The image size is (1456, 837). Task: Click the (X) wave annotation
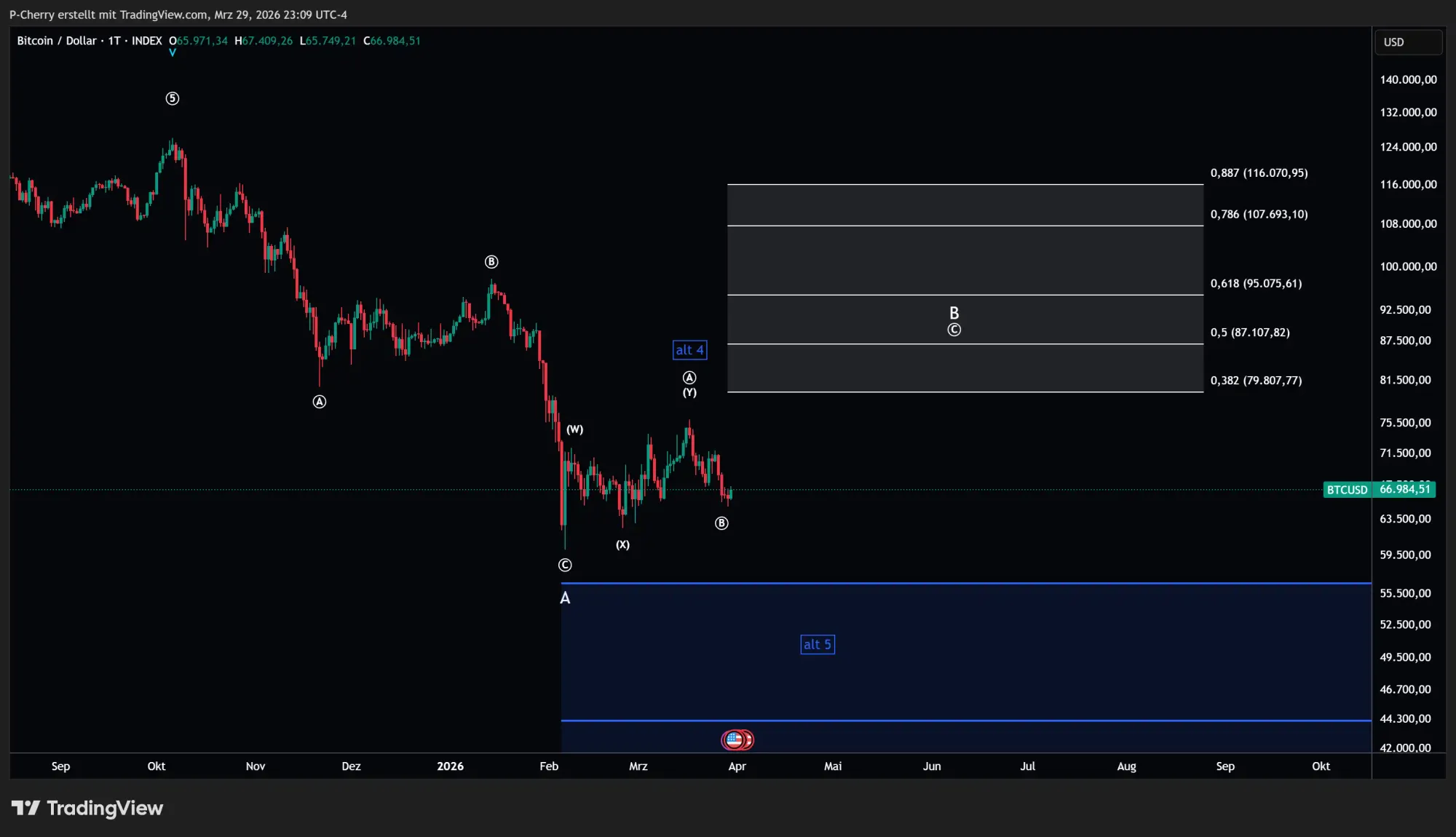[623, 544]
